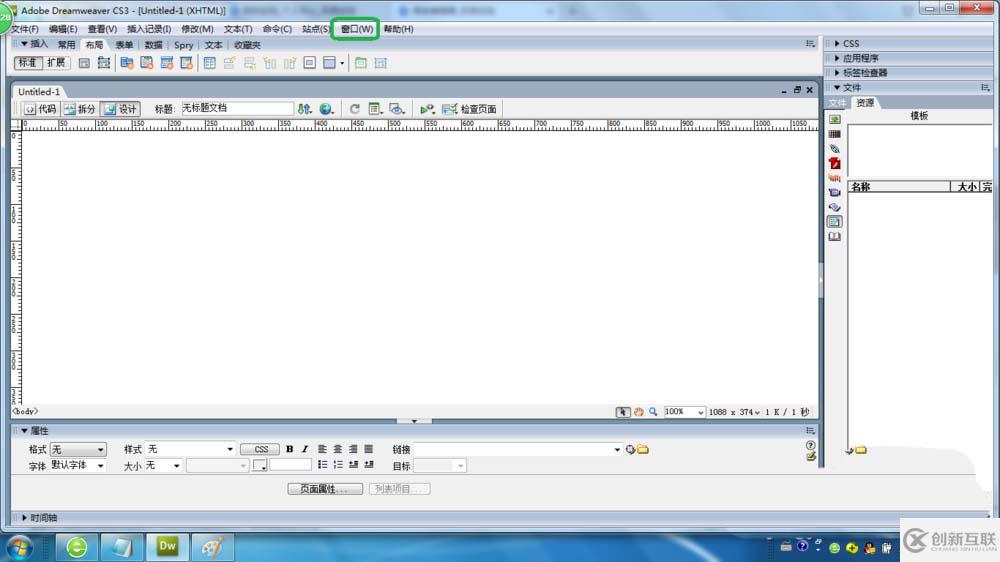Select Draw AP Div icon in the layout bar
This screenshot has width=1000, height=562.
click(x=103, y=63)
